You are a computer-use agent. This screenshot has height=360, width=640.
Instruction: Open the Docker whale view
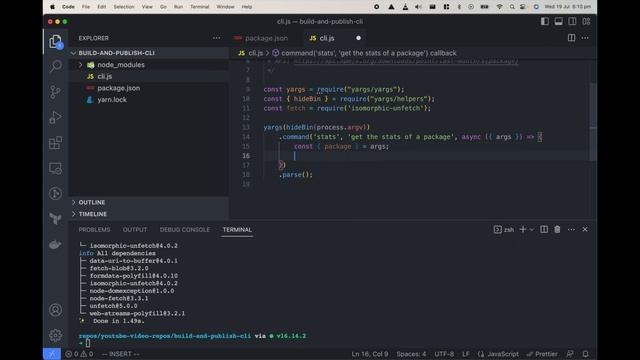56,244
